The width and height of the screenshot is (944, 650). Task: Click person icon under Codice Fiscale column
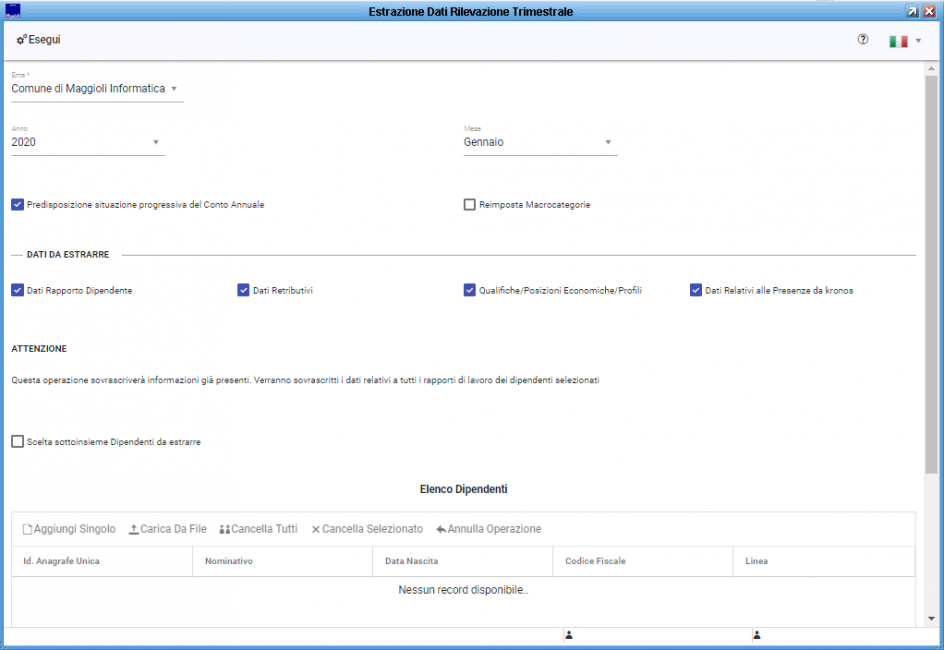569,635
